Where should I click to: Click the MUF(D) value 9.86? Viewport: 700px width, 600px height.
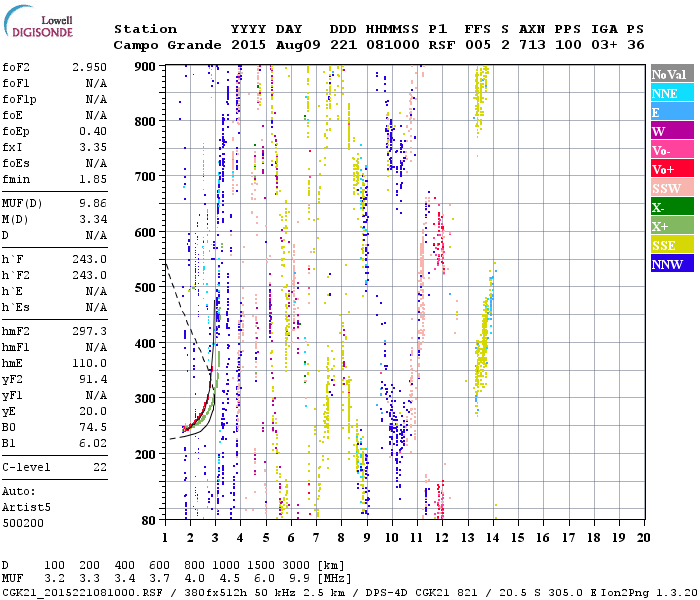[x=93, y=204]
